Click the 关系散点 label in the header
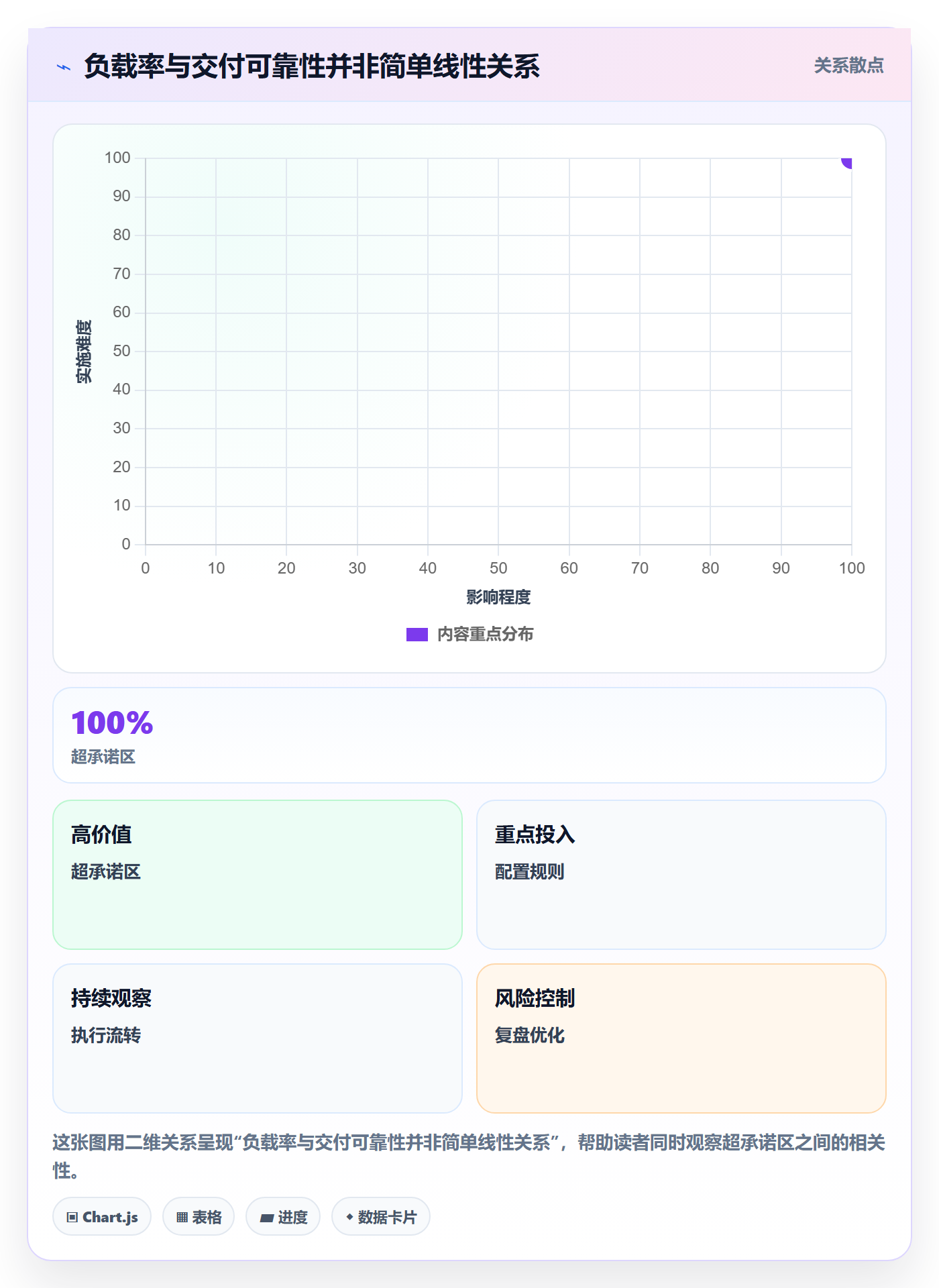The height and width of the screenshot is (1288, 939). point(848,66)
